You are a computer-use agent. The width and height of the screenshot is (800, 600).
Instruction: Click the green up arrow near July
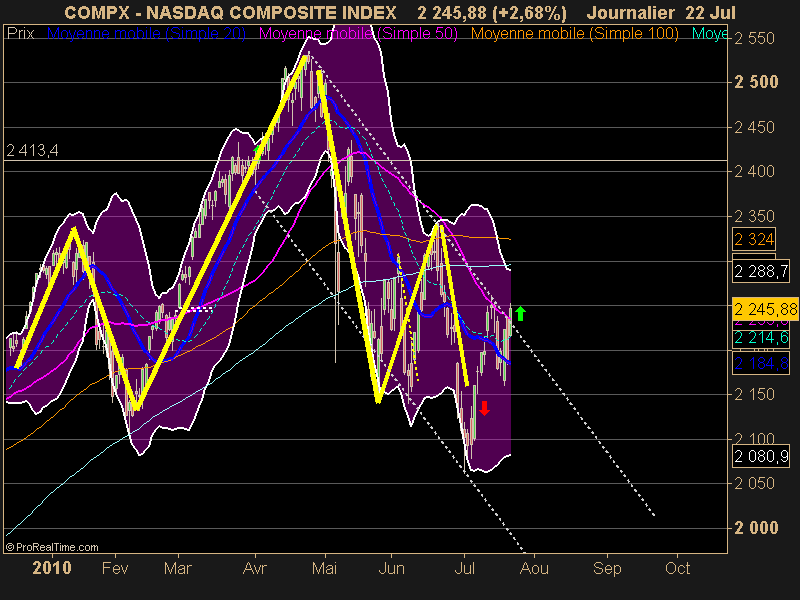(x=520, y=313)
